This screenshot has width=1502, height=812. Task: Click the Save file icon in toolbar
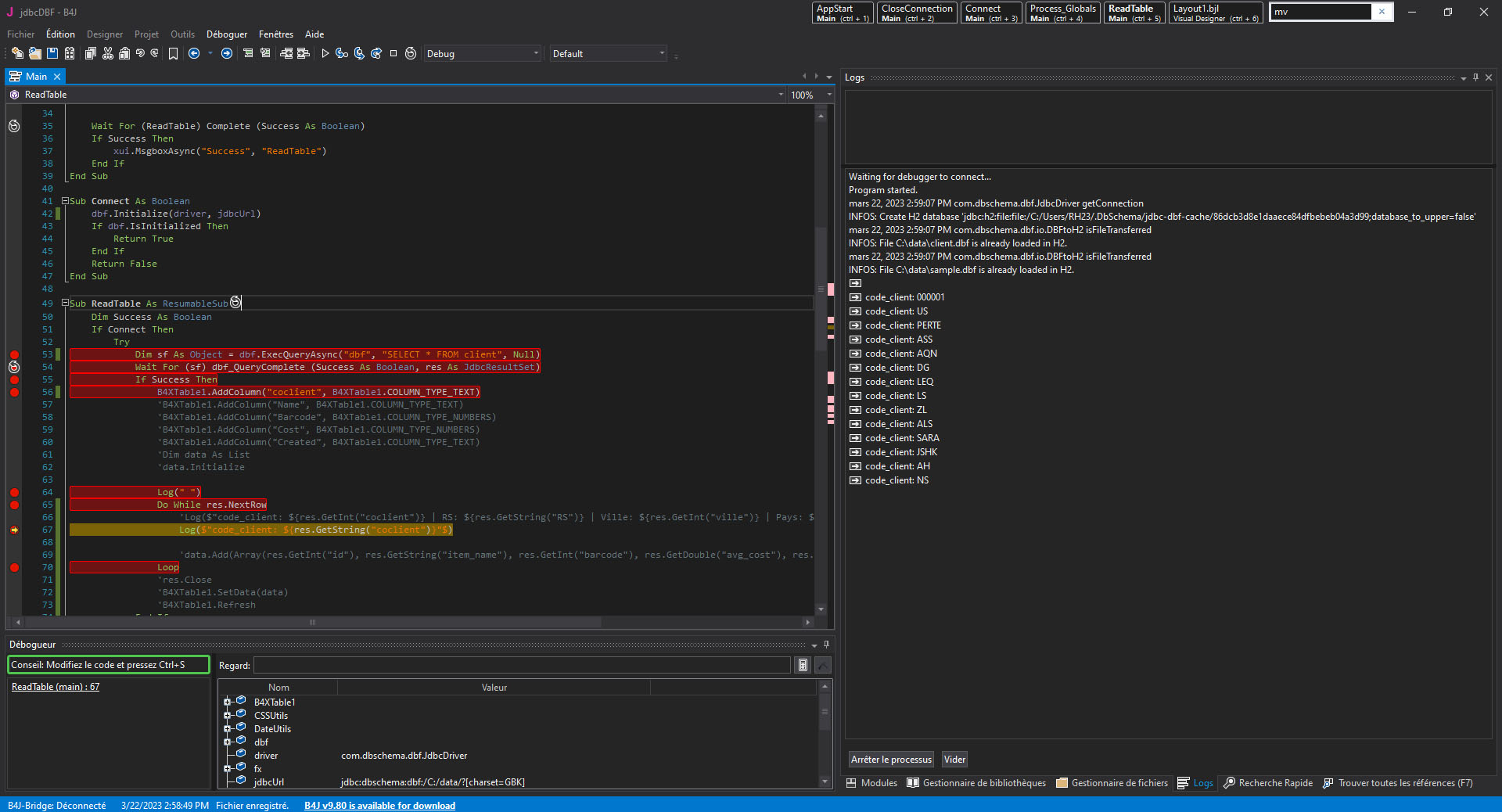pos(52,53)
